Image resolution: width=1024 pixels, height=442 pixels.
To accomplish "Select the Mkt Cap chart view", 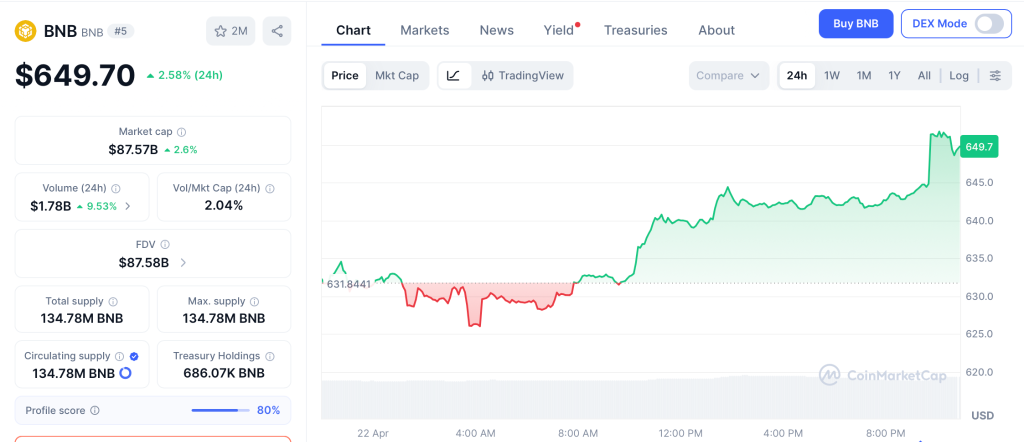I will coord(397,76).
